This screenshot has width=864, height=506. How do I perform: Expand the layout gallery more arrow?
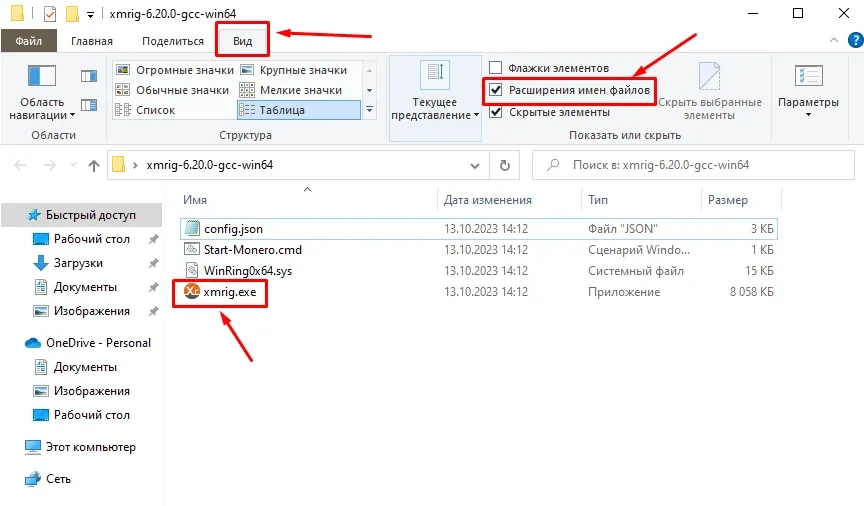[370, 110]
